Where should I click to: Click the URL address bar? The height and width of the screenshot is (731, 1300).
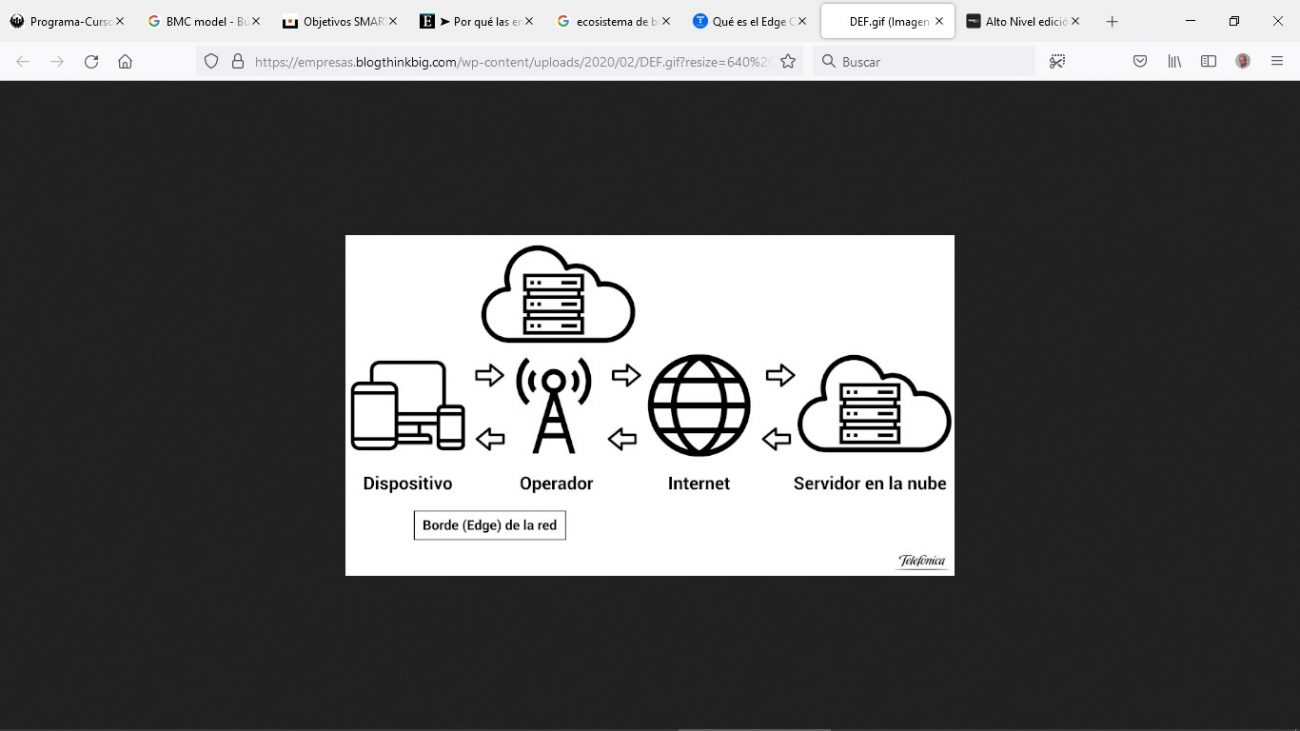click(510, 62)
